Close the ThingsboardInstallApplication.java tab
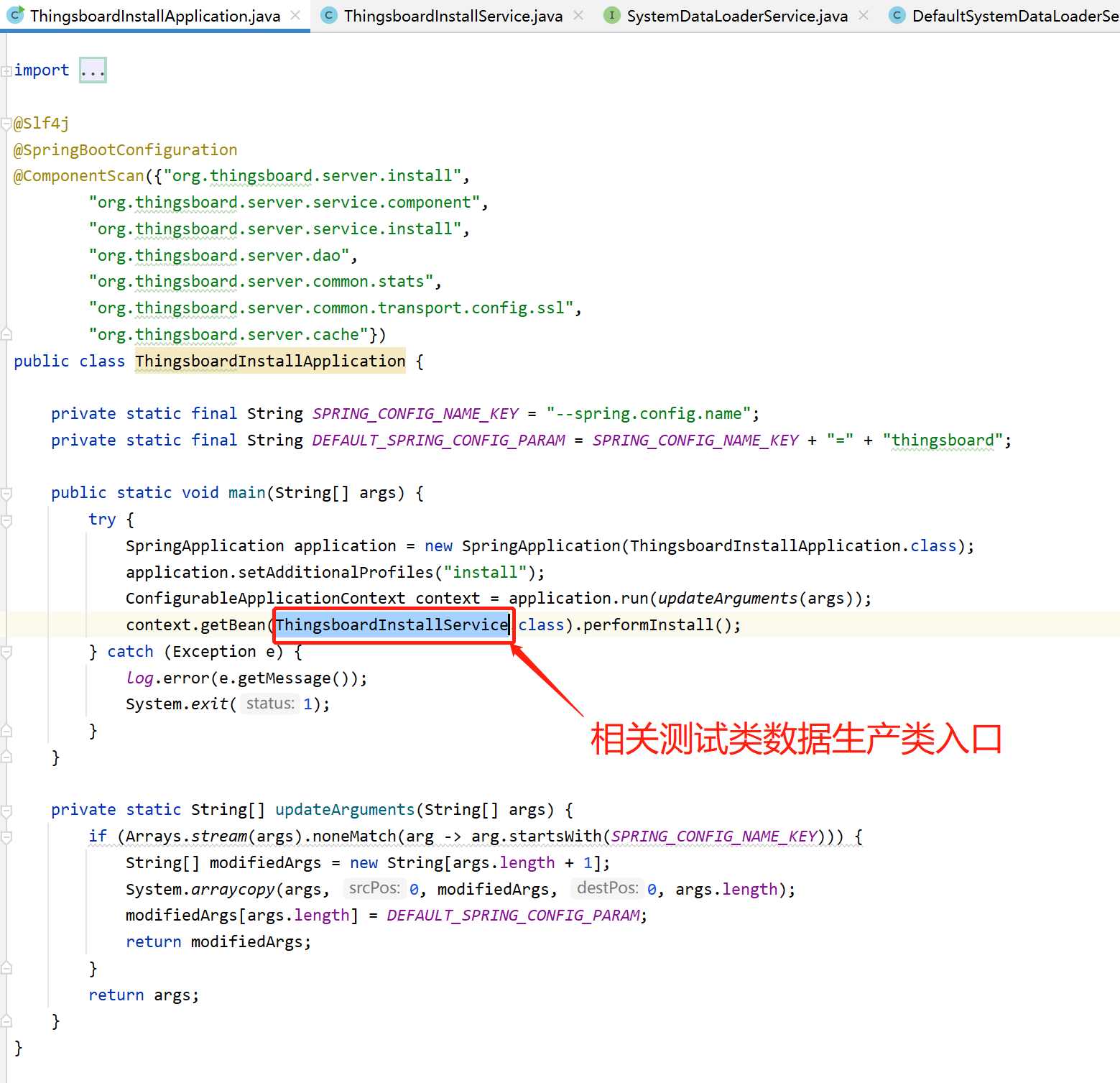1120x1083 pixels. pos(295,15)
